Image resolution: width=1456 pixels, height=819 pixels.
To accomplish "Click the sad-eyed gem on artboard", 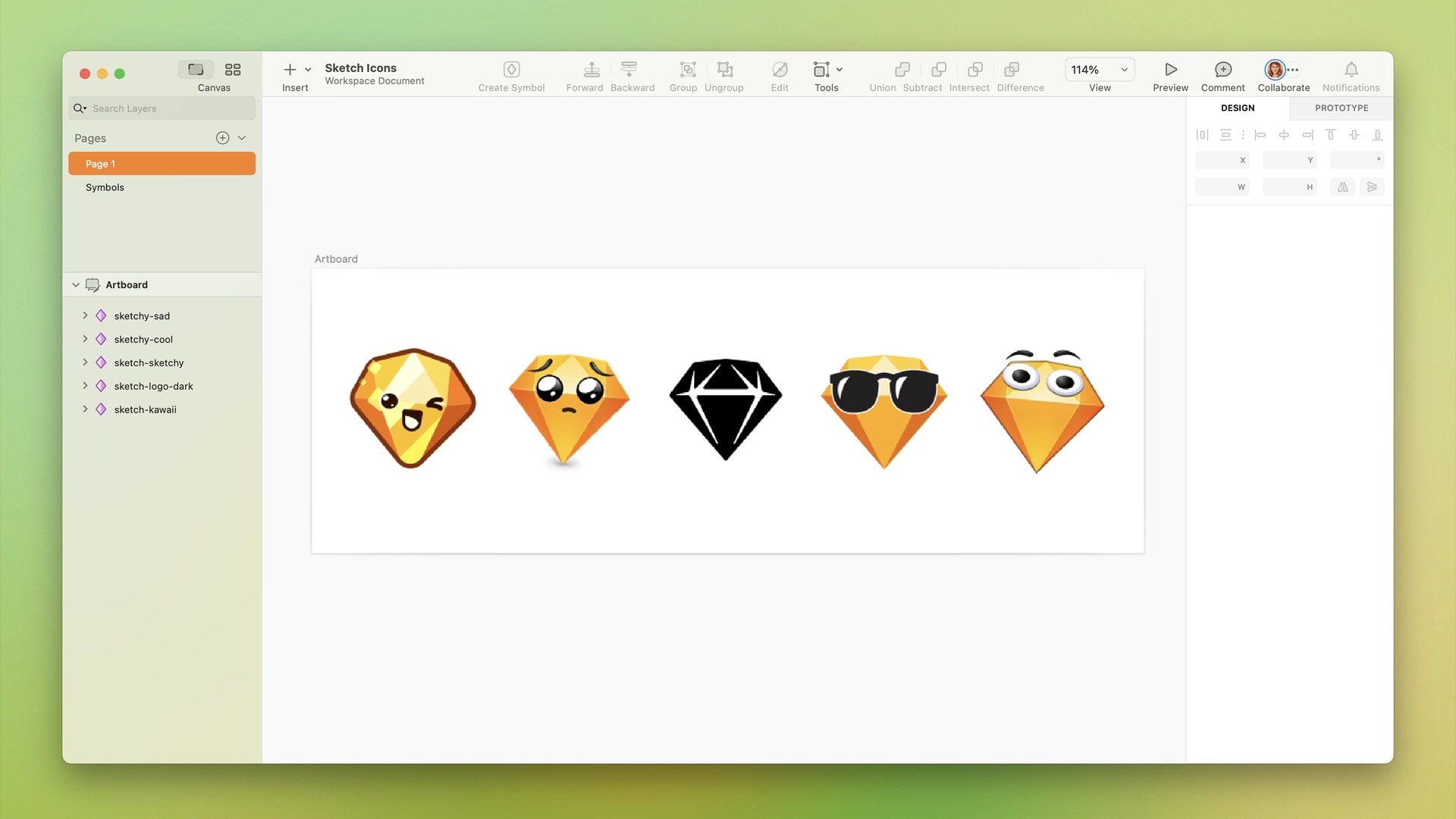I will pos(569,409).
